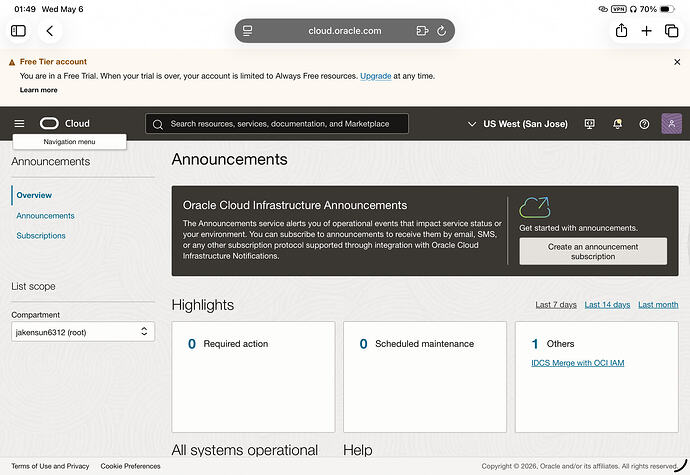
Task: Filter highlights by Last 14 days
Action: click(x=607, y=305)
